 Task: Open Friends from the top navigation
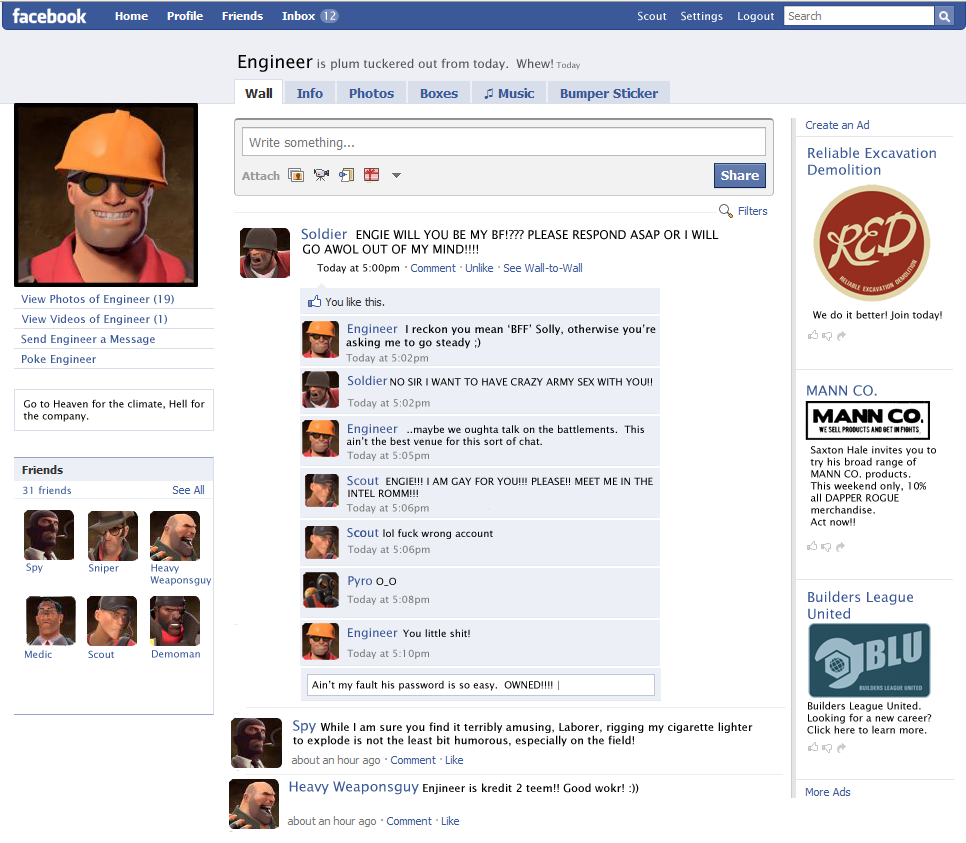click(x=242, y=16)
